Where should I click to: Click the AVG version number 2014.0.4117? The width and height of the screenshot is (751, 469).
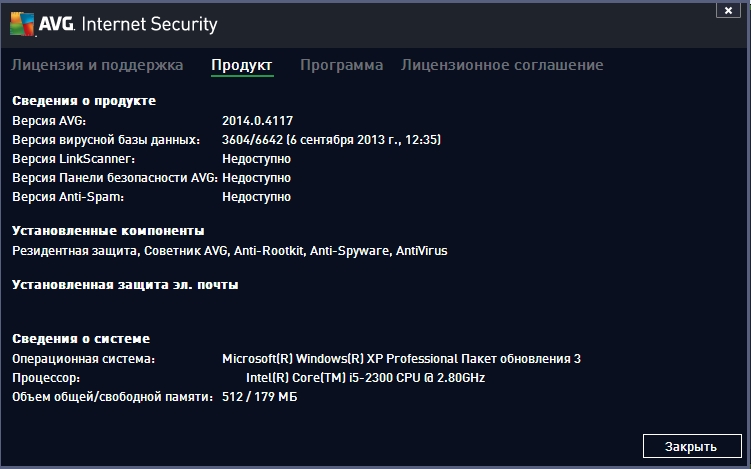tap(257, 121)
